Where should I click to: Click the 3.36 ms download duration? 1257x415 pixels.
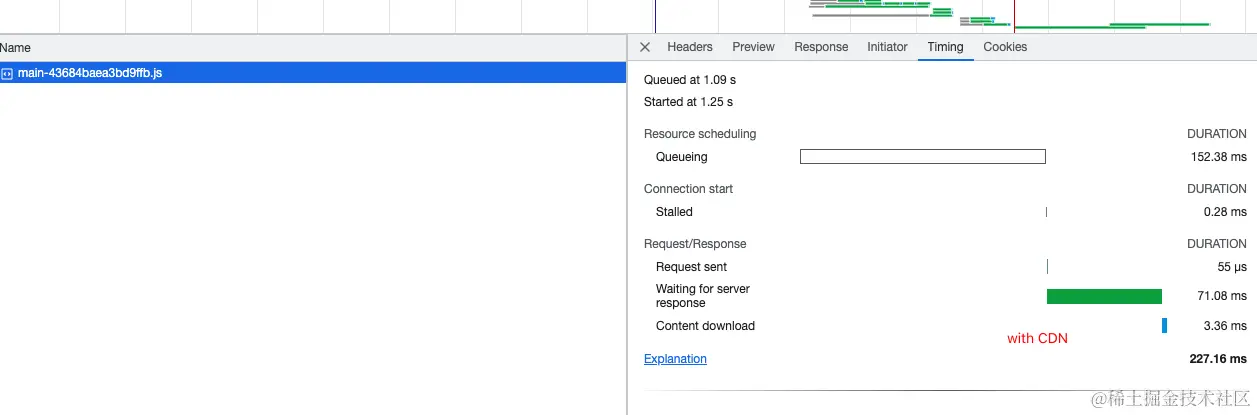(1225, 326)
